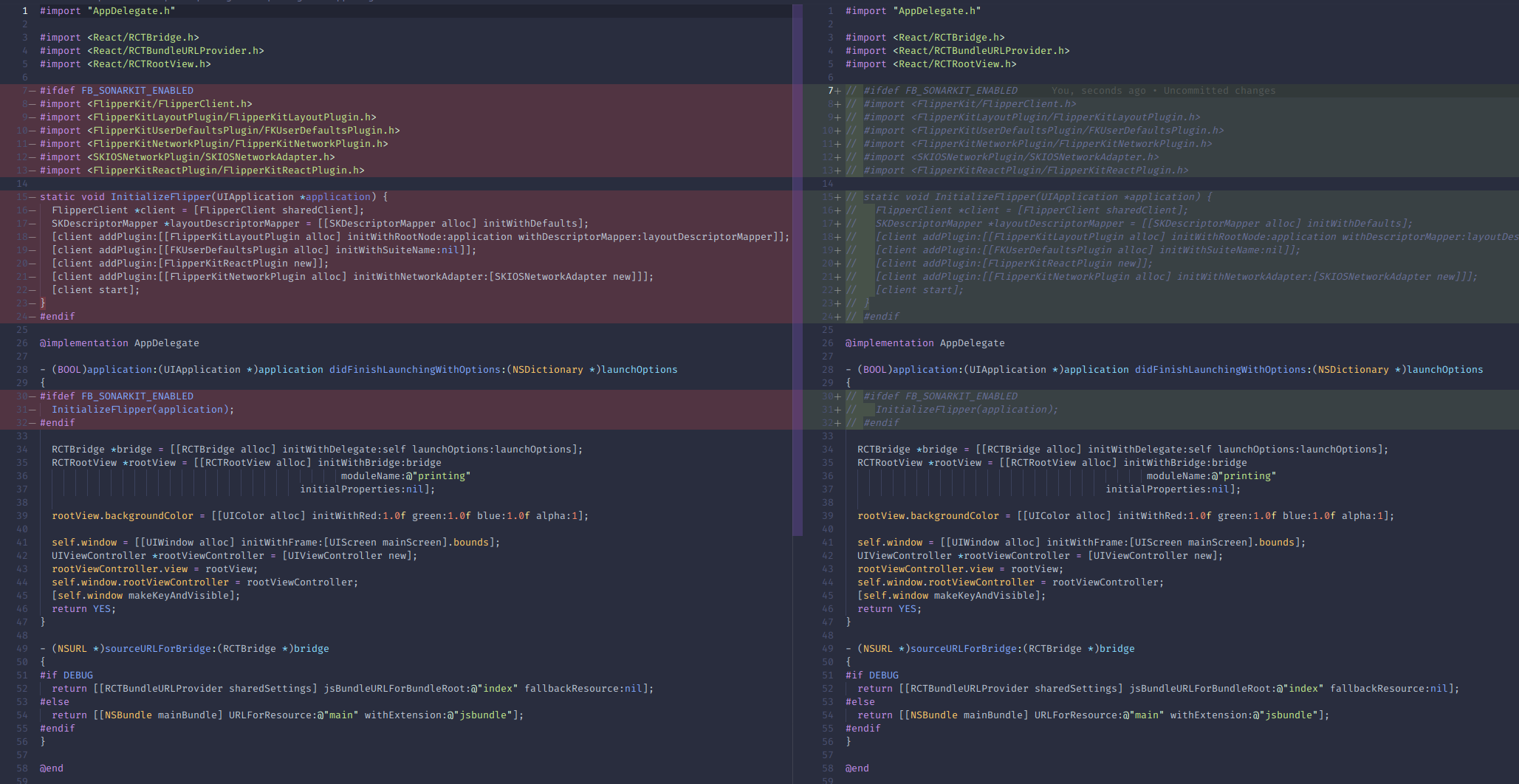Click '[self.window makeKeyAndVisible];' in right pane
This screenshot has height=784, width=1519.
[x=952, y=596]
